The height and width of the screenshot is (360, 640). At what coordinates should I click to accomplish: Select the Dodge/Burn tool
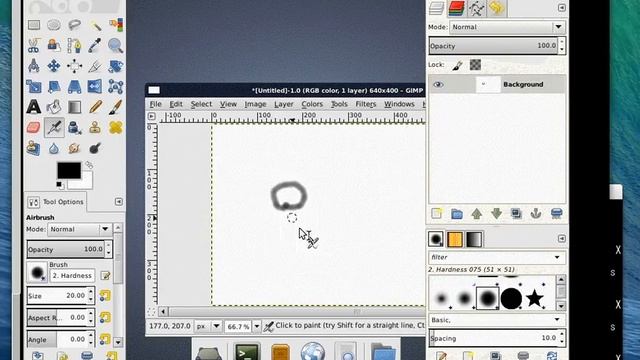click(x=95, y=148)
